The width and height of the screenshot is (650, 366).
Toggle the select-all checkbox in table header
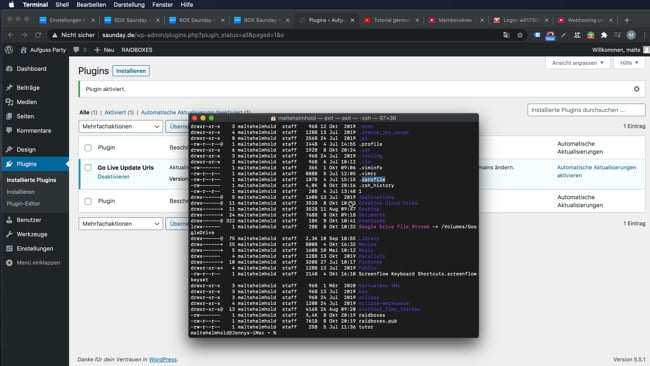(88, 148)
